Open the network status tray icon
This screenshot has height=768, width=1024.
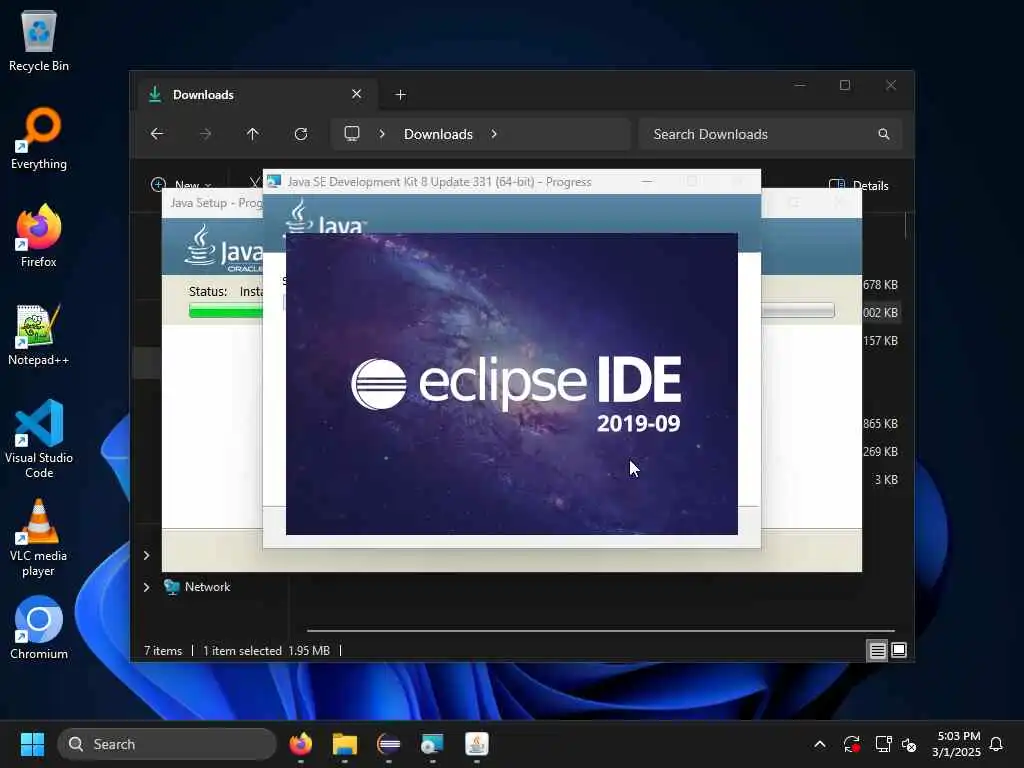click(883, 744)
